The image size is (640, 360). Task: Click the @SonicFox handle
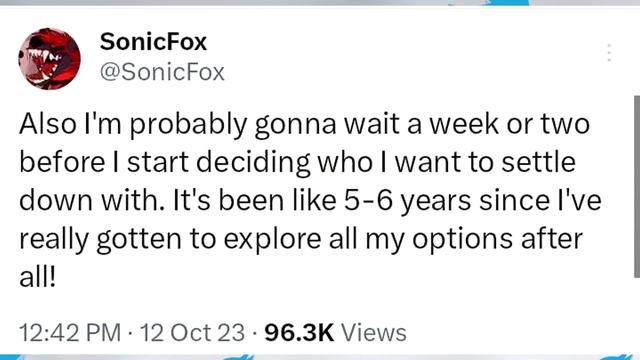point(162,72)
